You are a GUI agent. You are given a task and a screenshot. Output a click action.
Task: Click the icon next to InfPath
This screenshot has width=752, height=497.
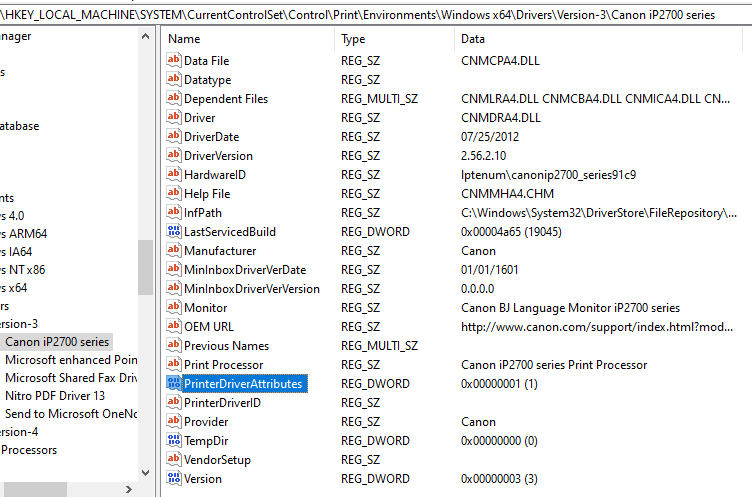pyautogui.click(x=174, y=213)
